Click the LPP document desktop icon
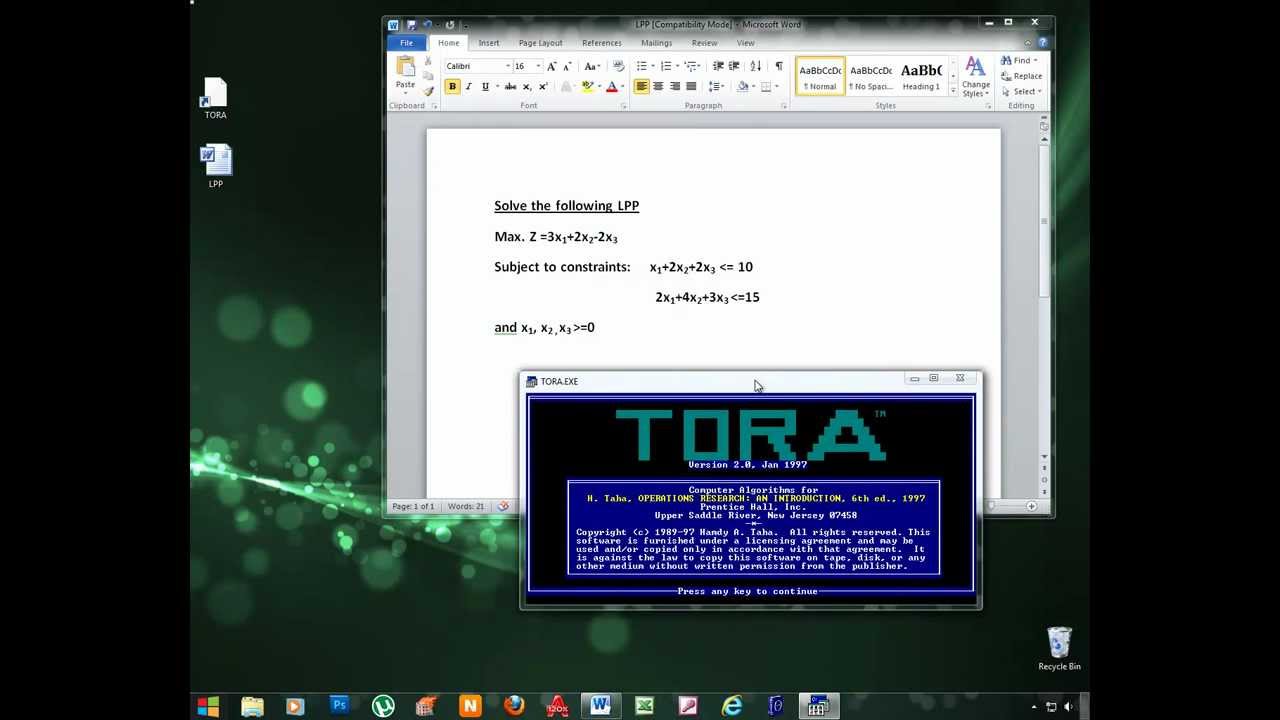 coord(215,167)
